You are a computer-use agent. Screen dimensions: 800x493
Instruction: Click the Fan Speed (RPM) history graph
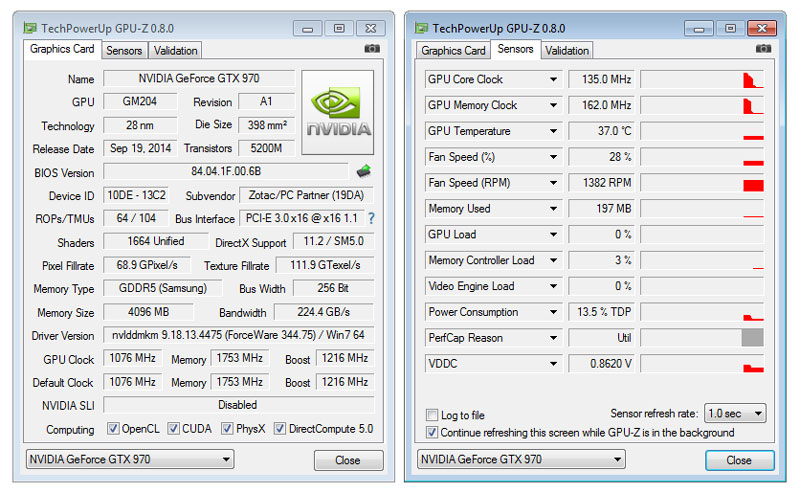tap(702, 183)
